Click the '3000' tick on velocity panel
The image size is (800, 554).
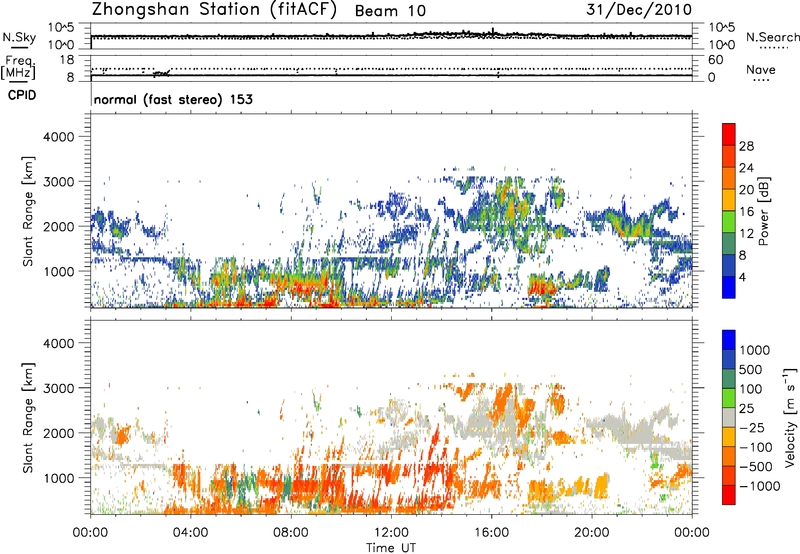click(58, 388)
